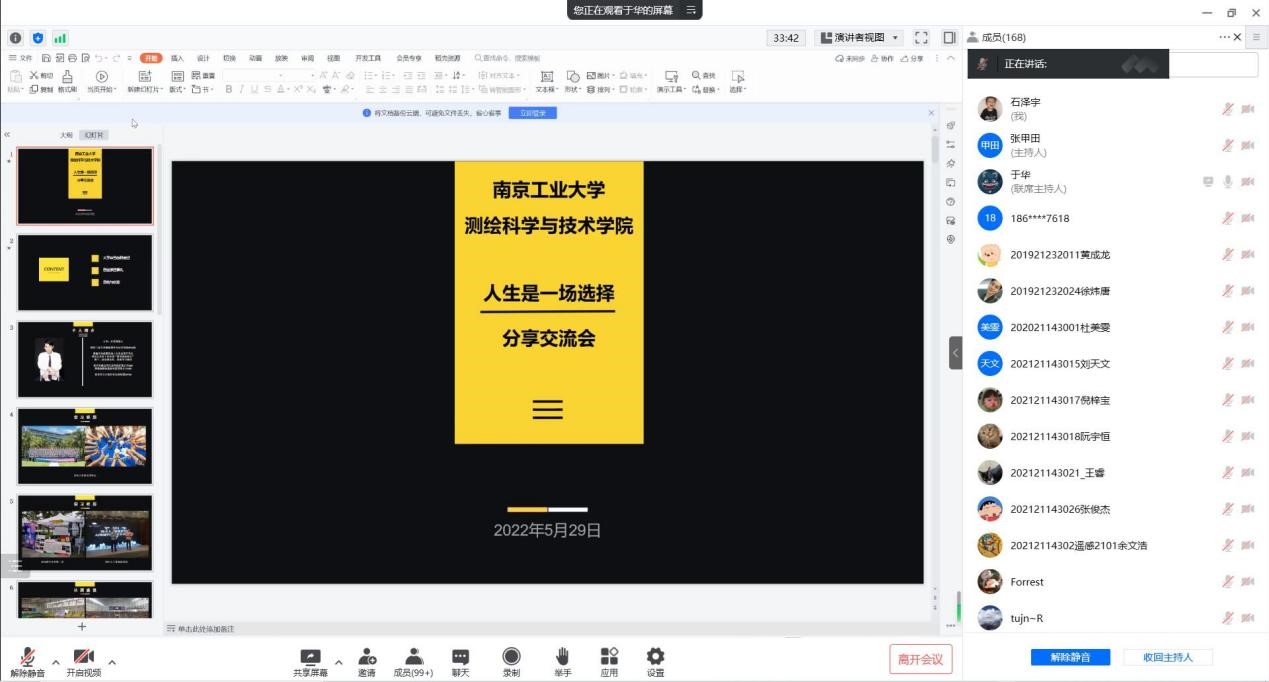Image resolution: width=1269 pixels, height=682 pixels.
Task: Expand options arrow beside 共享屏幕
Action: point(338,662)
